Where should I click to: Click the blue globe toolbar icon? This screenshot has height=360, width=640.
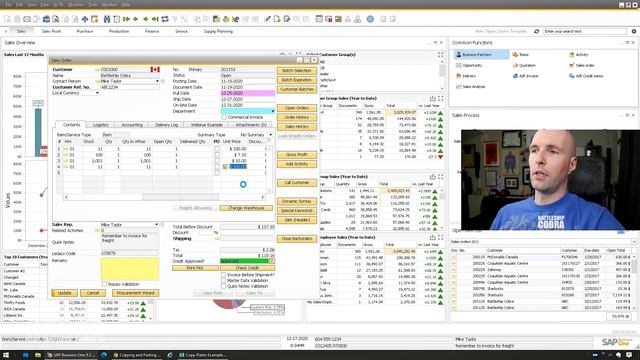[x=370, y=19]
